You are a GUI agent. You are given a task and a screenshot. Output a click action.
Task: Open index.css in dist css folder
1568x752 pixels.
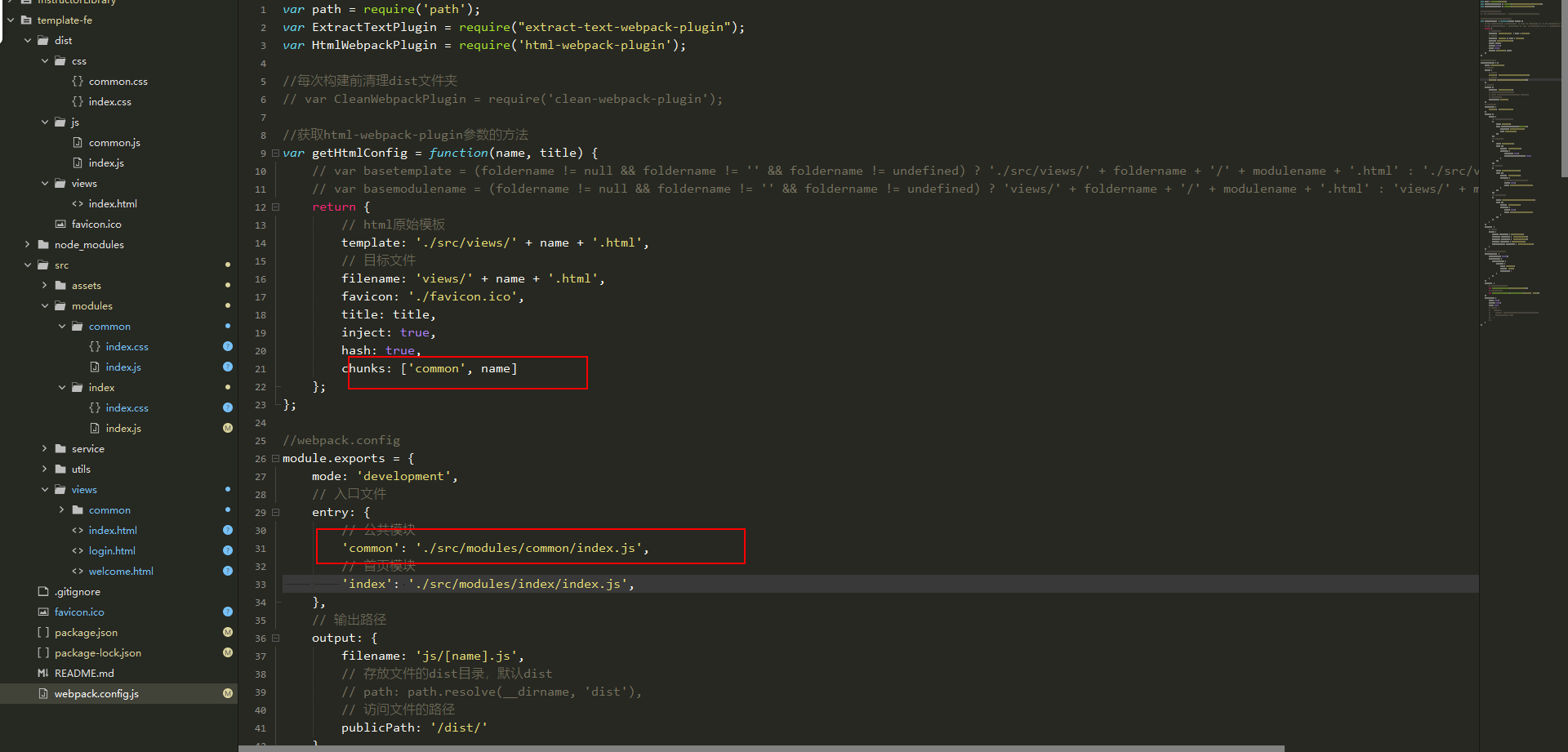pyautogui.click(x=110, y=102)
